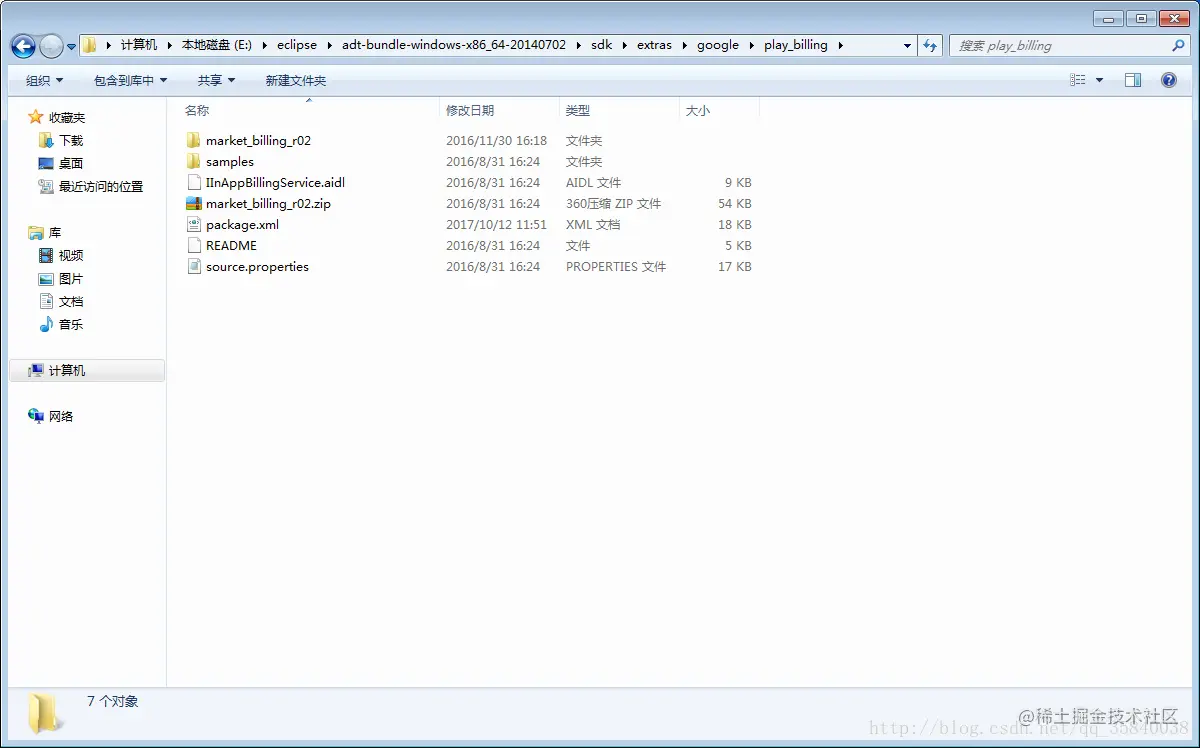Viewport: 1200px width, 748px height.
Task: Open the view options dropdown arrow
Action: 1100,80
